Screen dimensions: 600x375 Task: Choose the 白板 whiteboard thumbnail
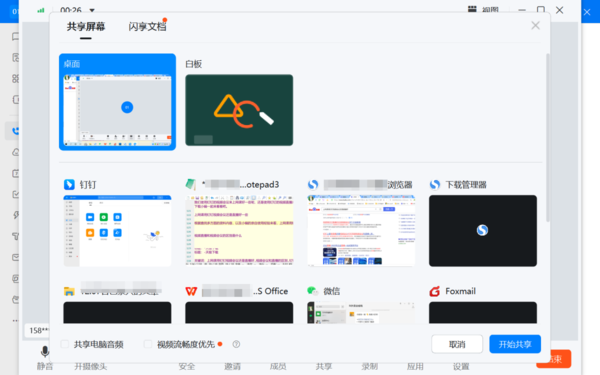pos(239,110)
